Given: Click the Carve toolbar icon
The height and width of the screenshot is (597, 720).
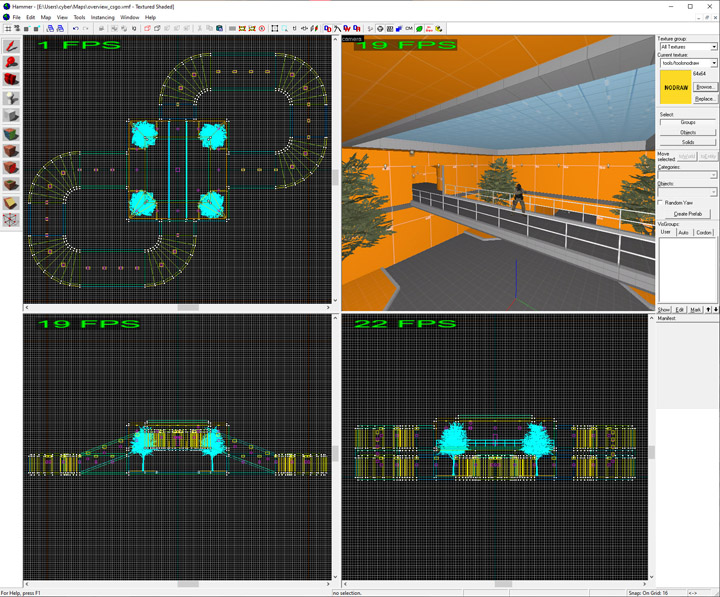Looking at the screenshot, I should point(101,28).
